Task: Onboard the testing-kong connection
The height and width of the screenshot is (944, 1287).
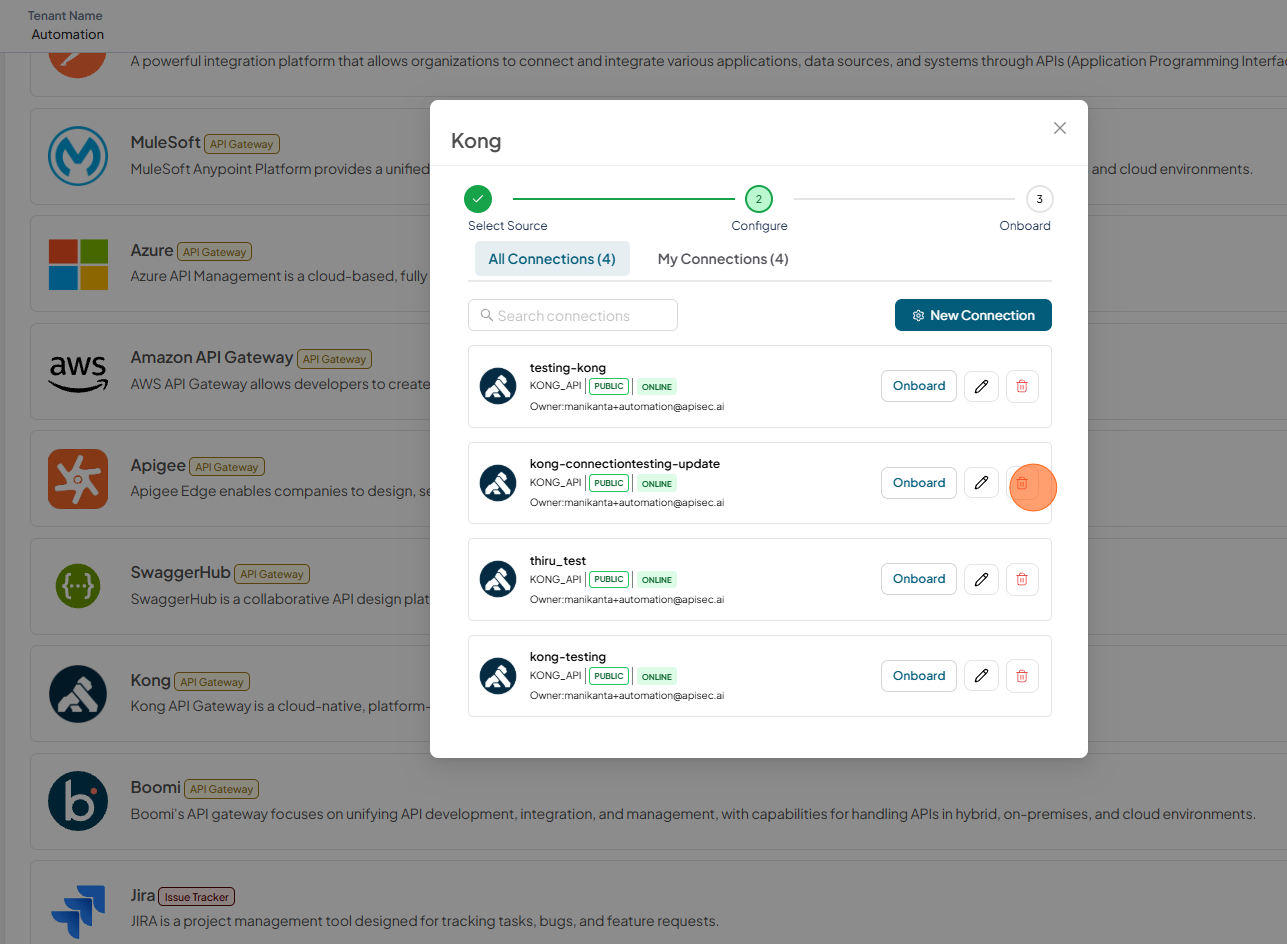Action: 919,386
